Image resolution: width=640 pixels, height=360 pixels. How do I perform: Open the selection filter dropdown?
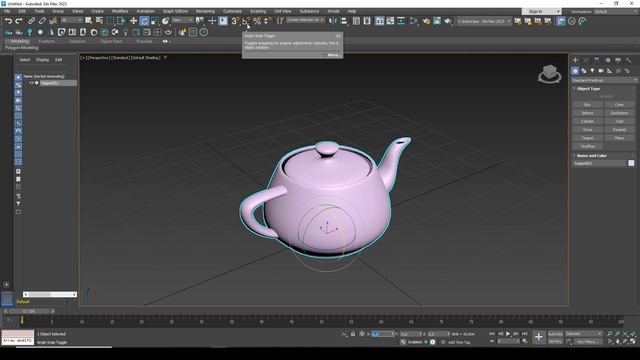tap(71, 20)
